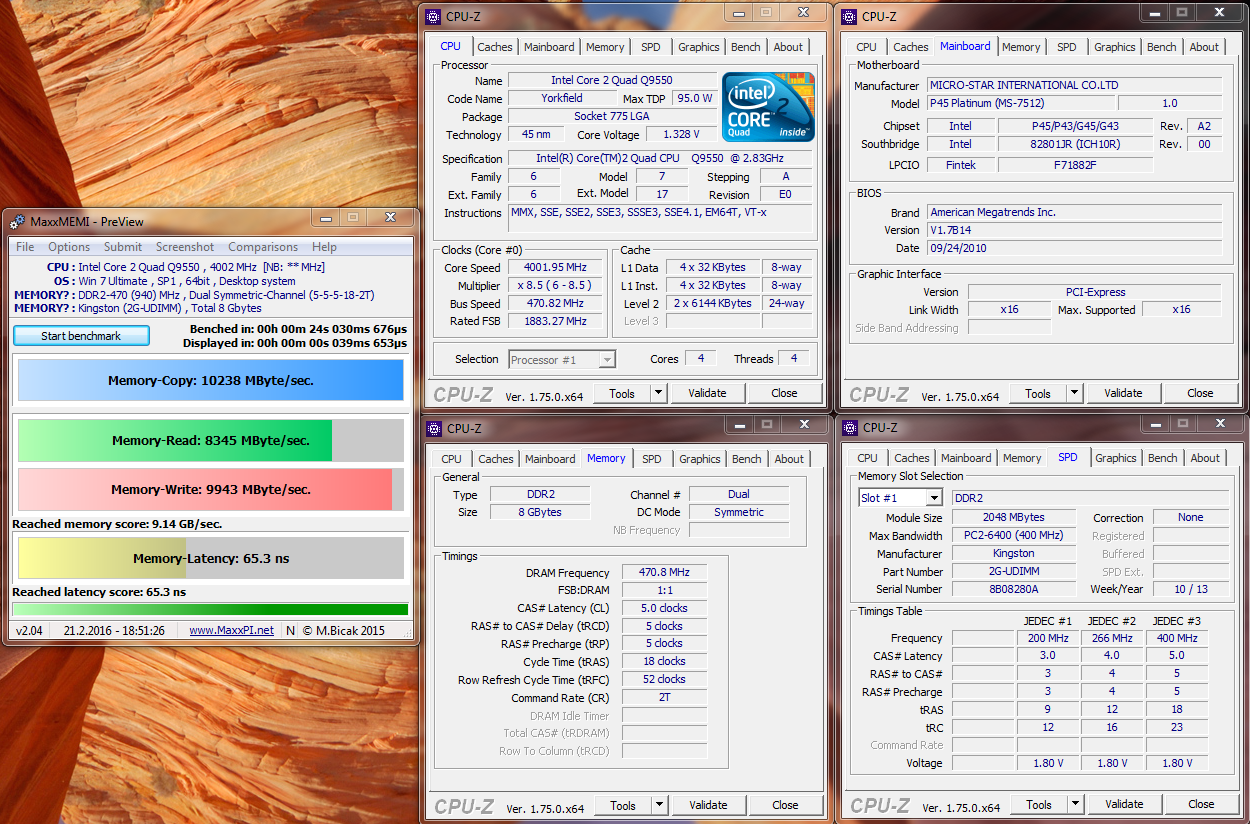
Task: Open the Submit menu in MaxxMEMI
Action: (123, 247)
